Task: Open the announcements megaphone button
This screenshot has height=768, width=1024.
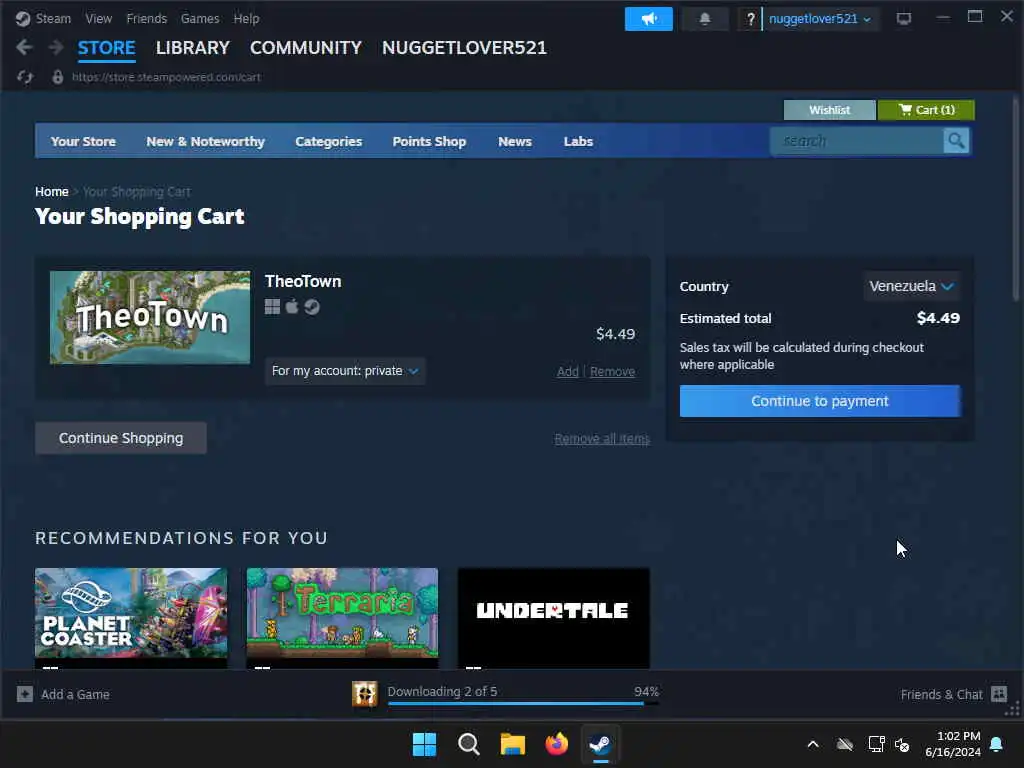Action: pos(648,19)
